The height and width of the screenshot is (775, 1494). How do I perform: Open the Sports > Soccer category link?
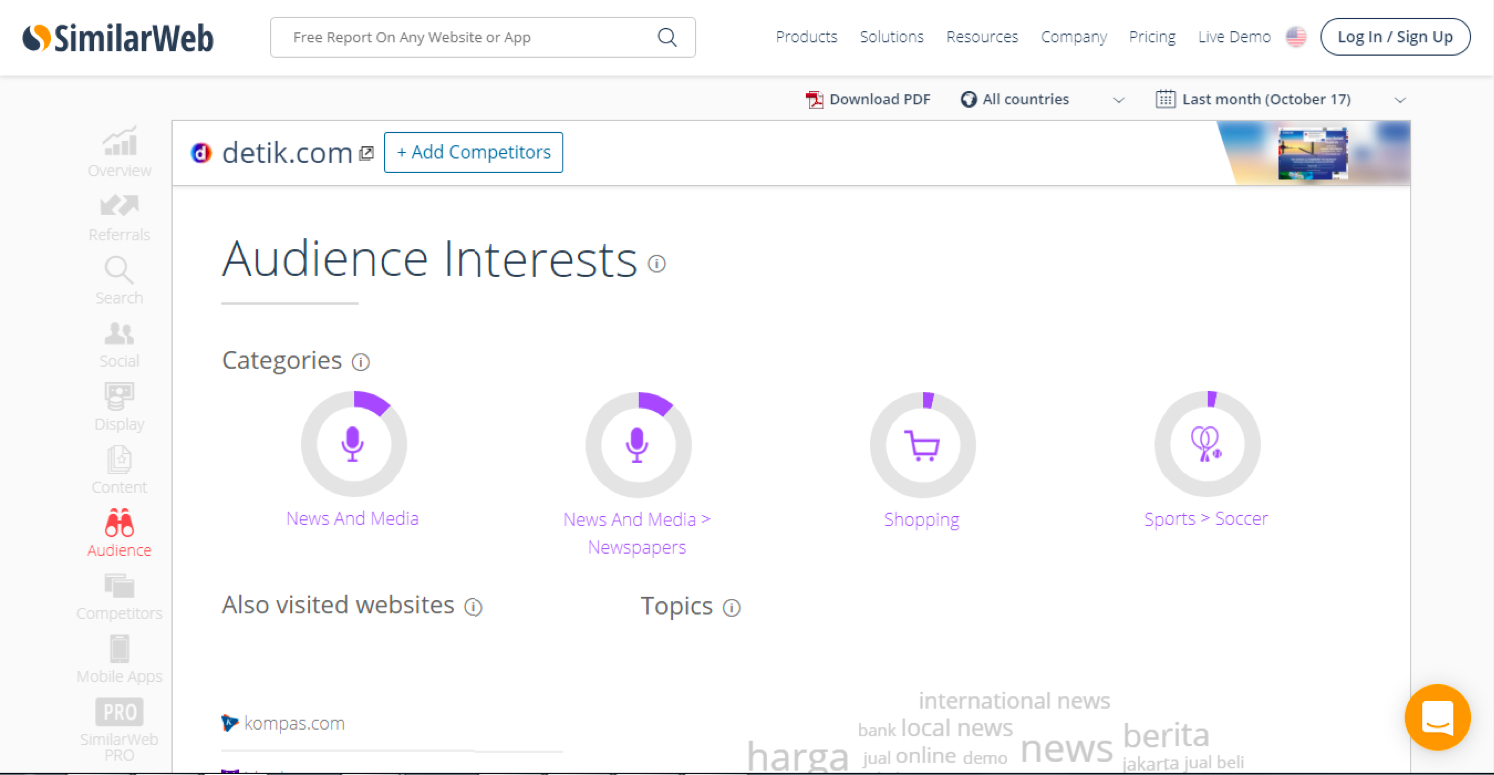point(1206,518)
